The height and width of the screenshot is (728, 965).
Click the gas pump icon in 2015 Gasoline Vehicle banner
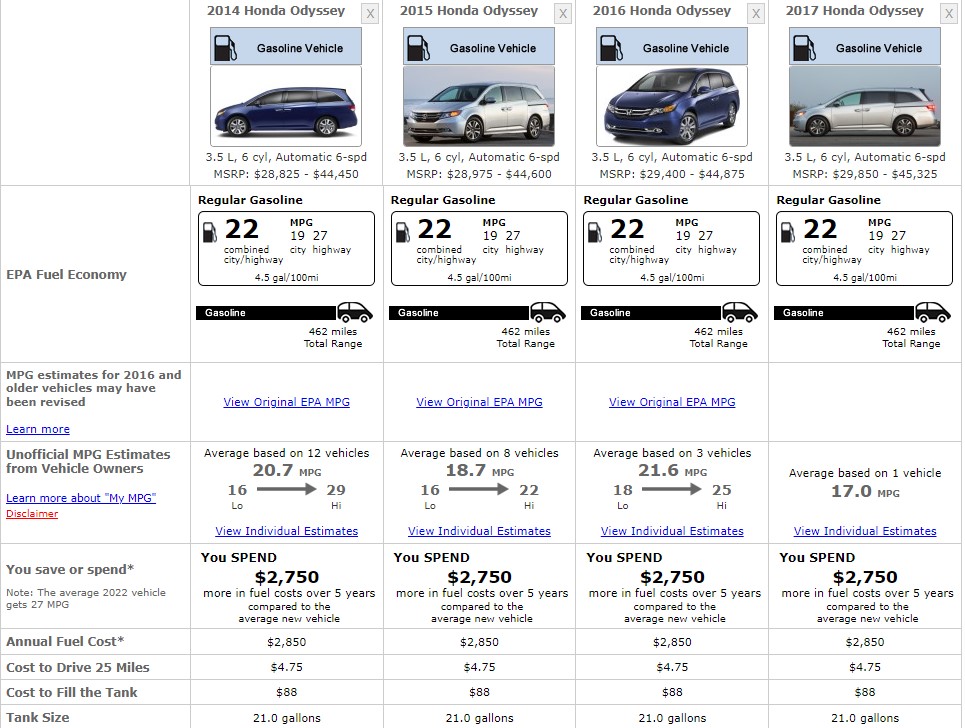tap(418, 48)
